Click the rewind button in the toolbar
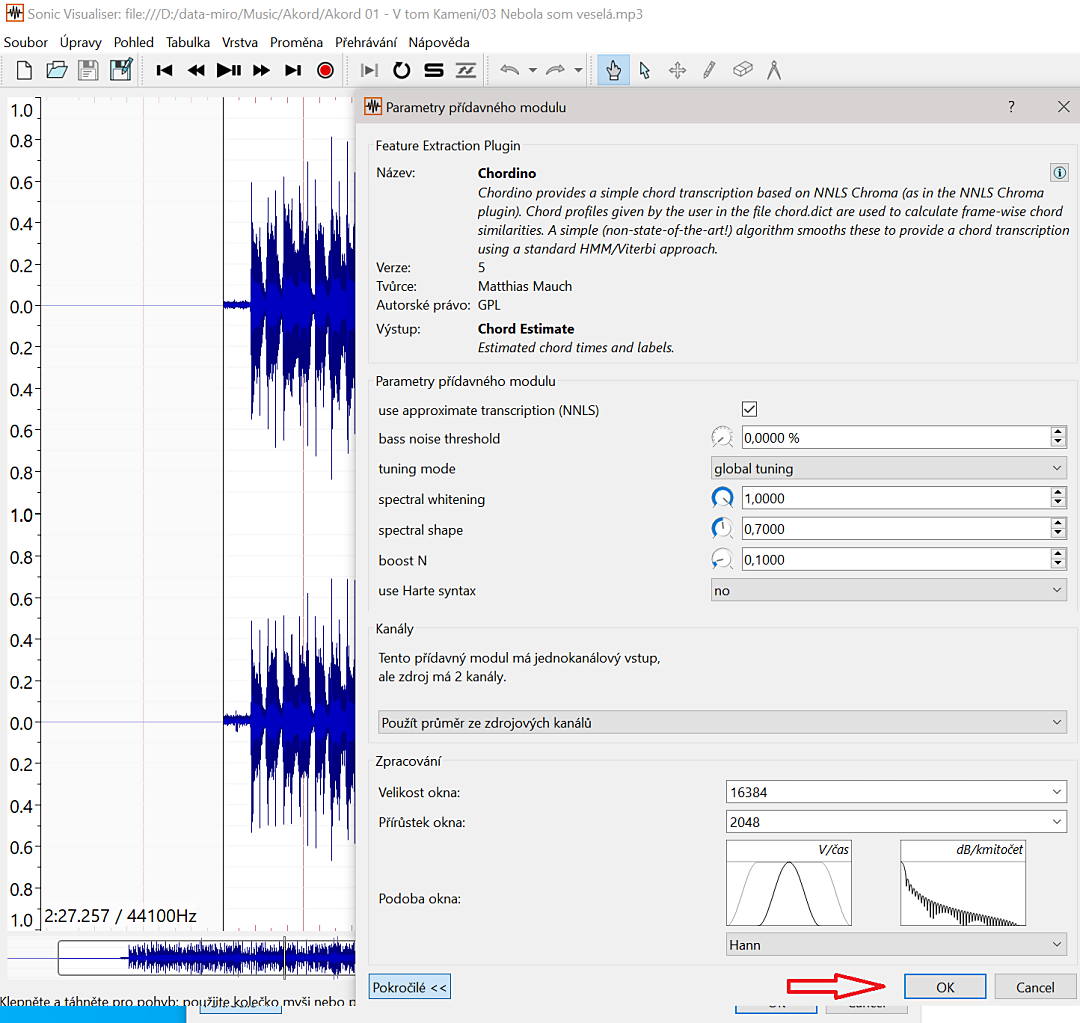The width and height of the screenshot is (1080, 1023). tap(196, 70)
